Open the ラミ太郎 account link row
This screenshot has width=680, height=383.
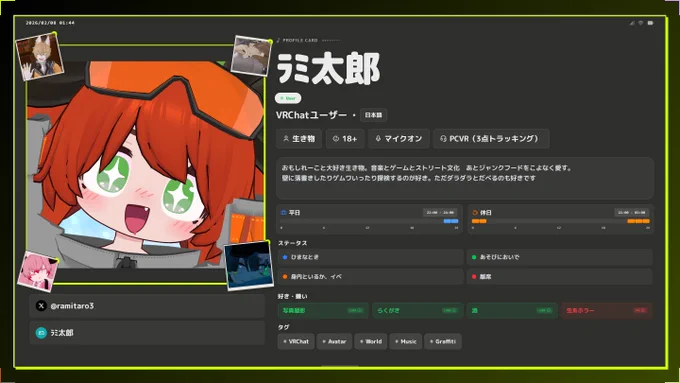[147, 333]
